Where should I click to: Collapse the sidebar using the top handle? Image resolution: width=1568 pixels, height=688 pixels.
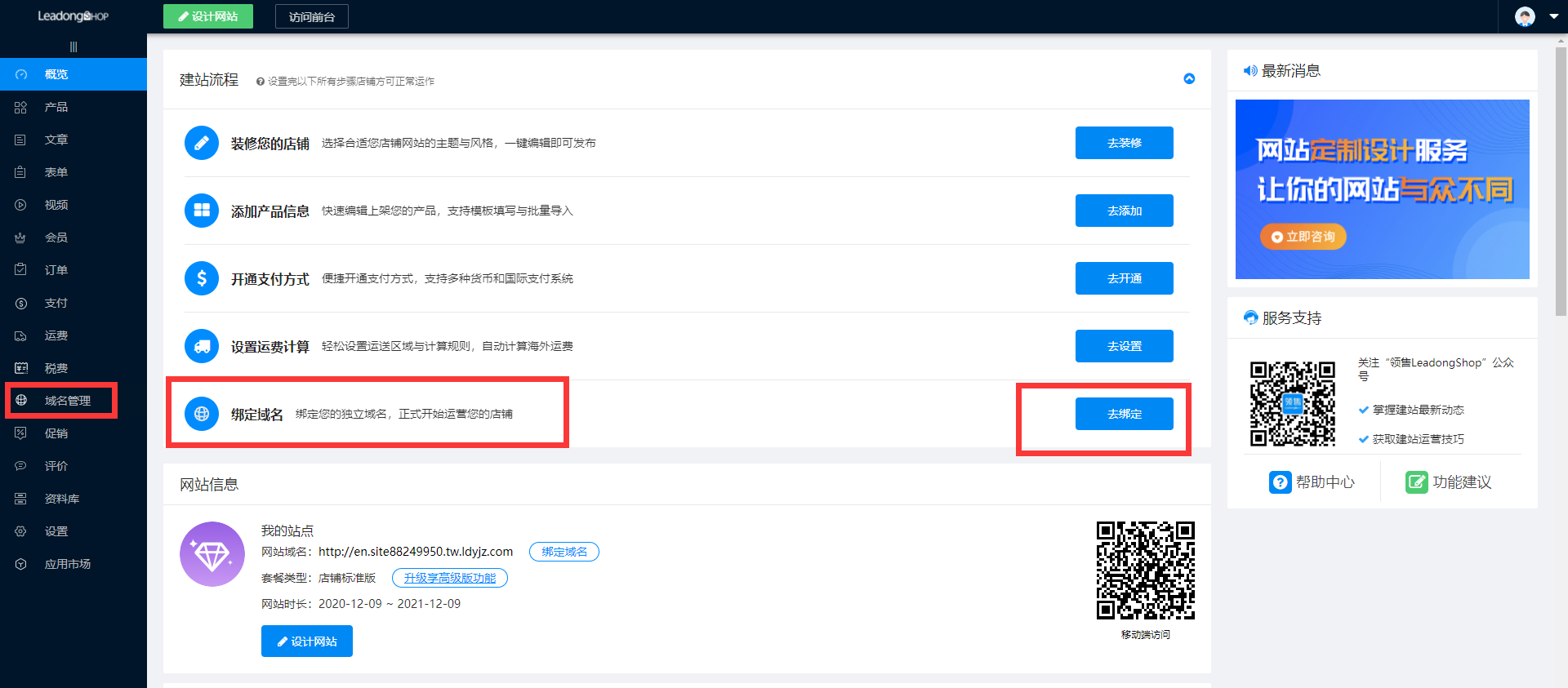click(73, 47)
